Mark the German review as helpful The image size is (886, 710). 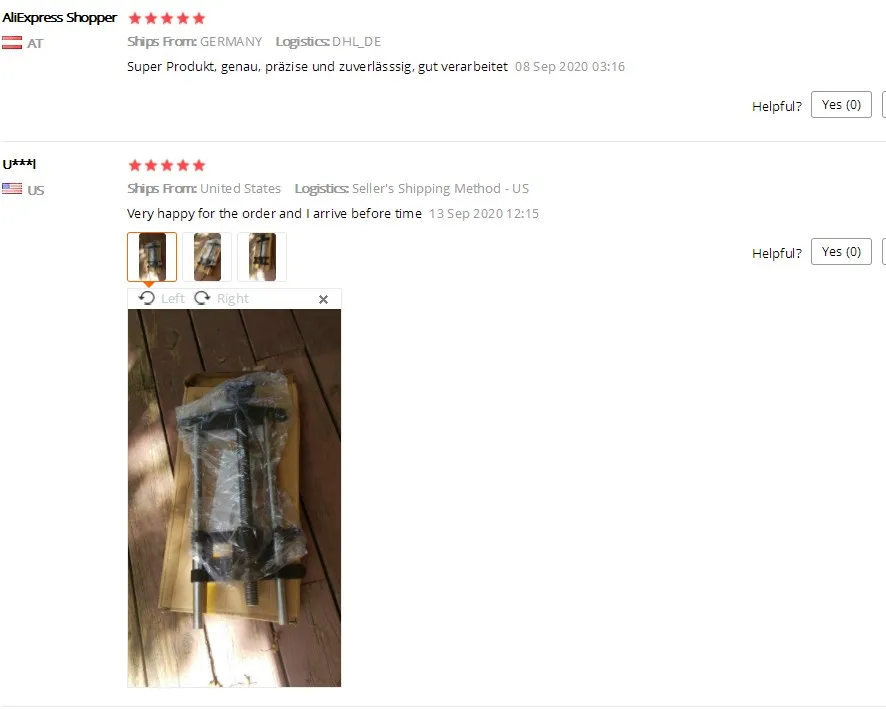pyautogui.click(x=841, y=104)
